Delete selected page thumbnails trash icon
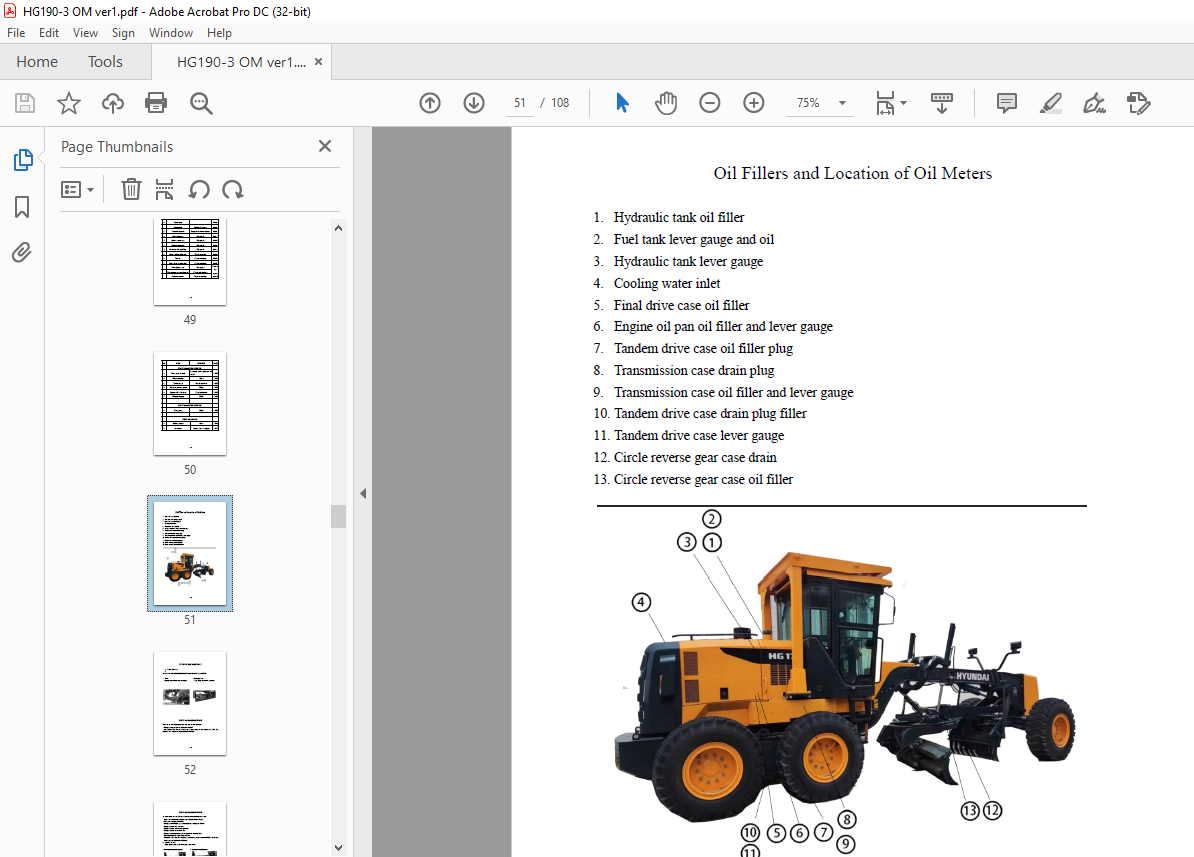The height and width of the screenshot is (857, 1194). (131, 189)
